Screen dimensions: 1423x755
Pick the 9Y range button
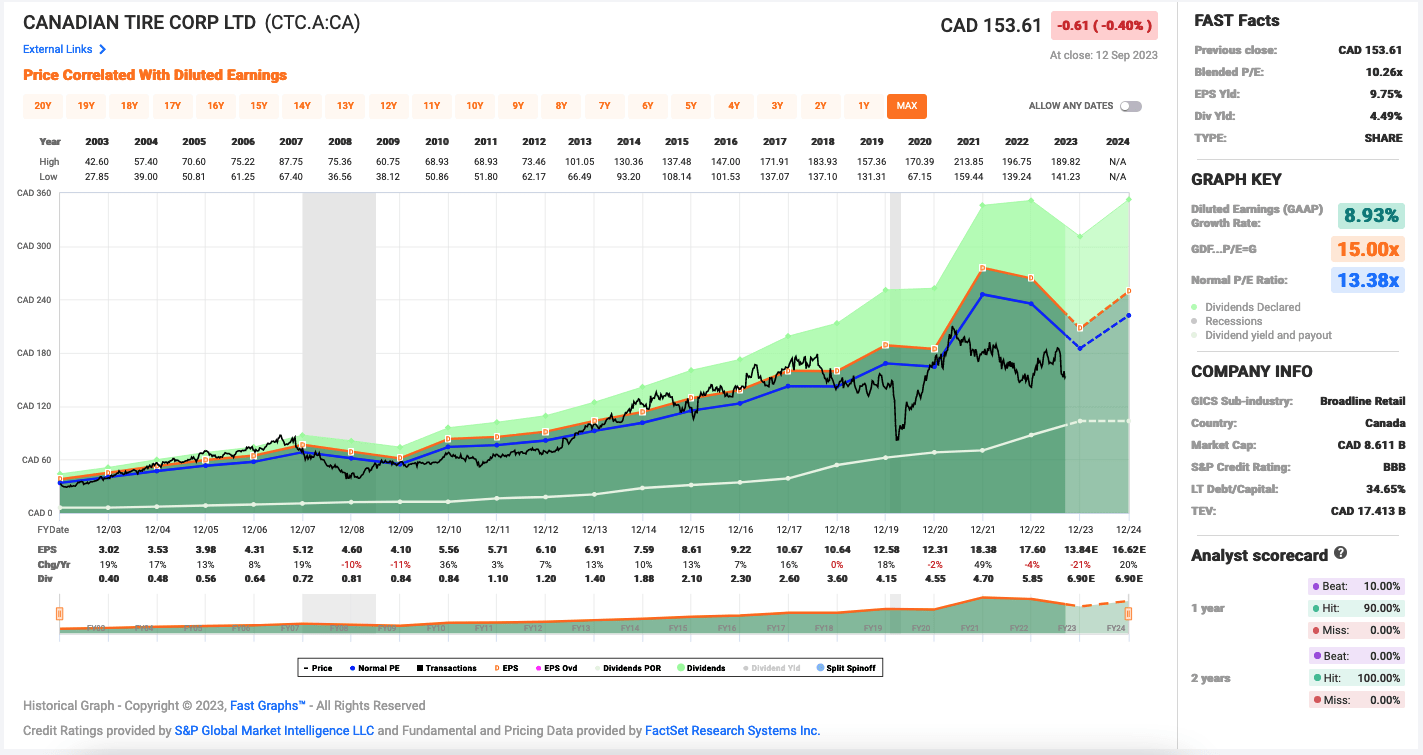518,106
